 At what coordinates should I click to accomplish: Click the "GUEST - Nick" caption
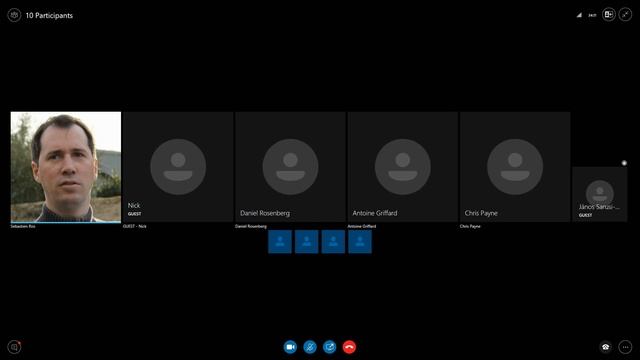pos(135,226)
